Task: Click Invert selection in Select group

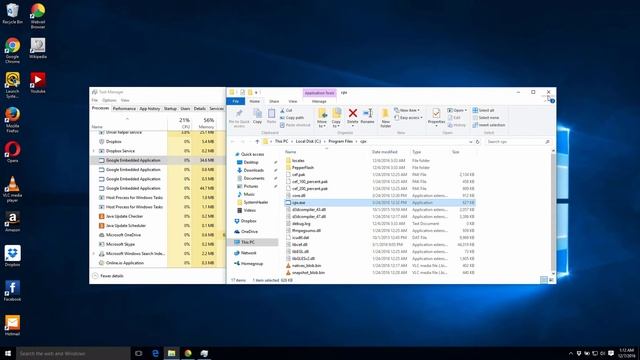Action: [x=489, y=125]
